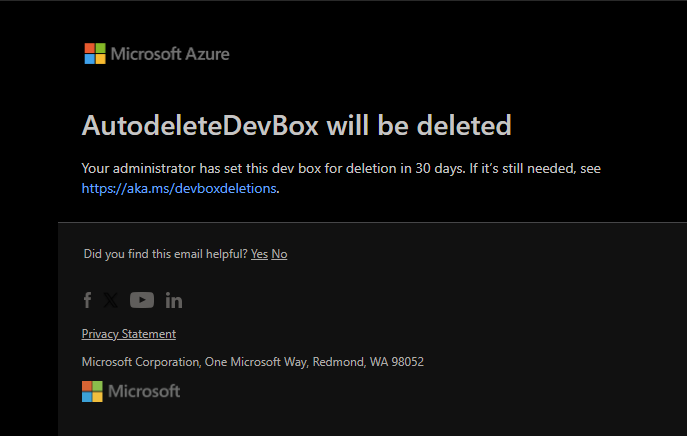
Task: Open the LinkedIn social icon
Action: point(174,301)
